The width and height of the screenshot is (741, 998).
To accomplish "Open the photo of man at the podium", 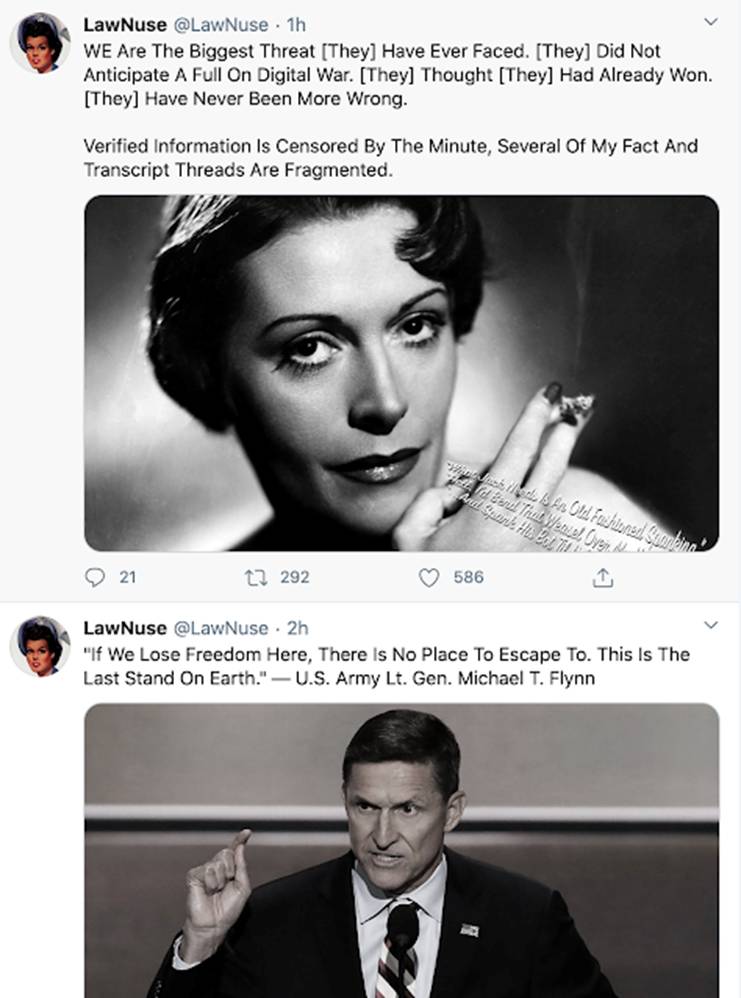I will [400, 850].
